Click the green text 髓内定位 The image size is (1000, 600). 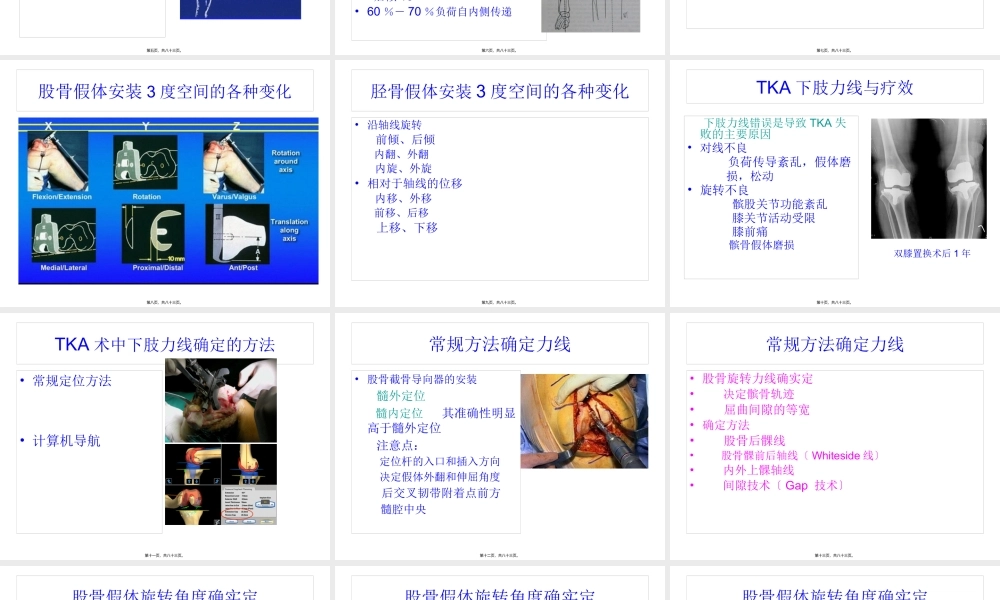pyautogui.click(x=399, y=413)
